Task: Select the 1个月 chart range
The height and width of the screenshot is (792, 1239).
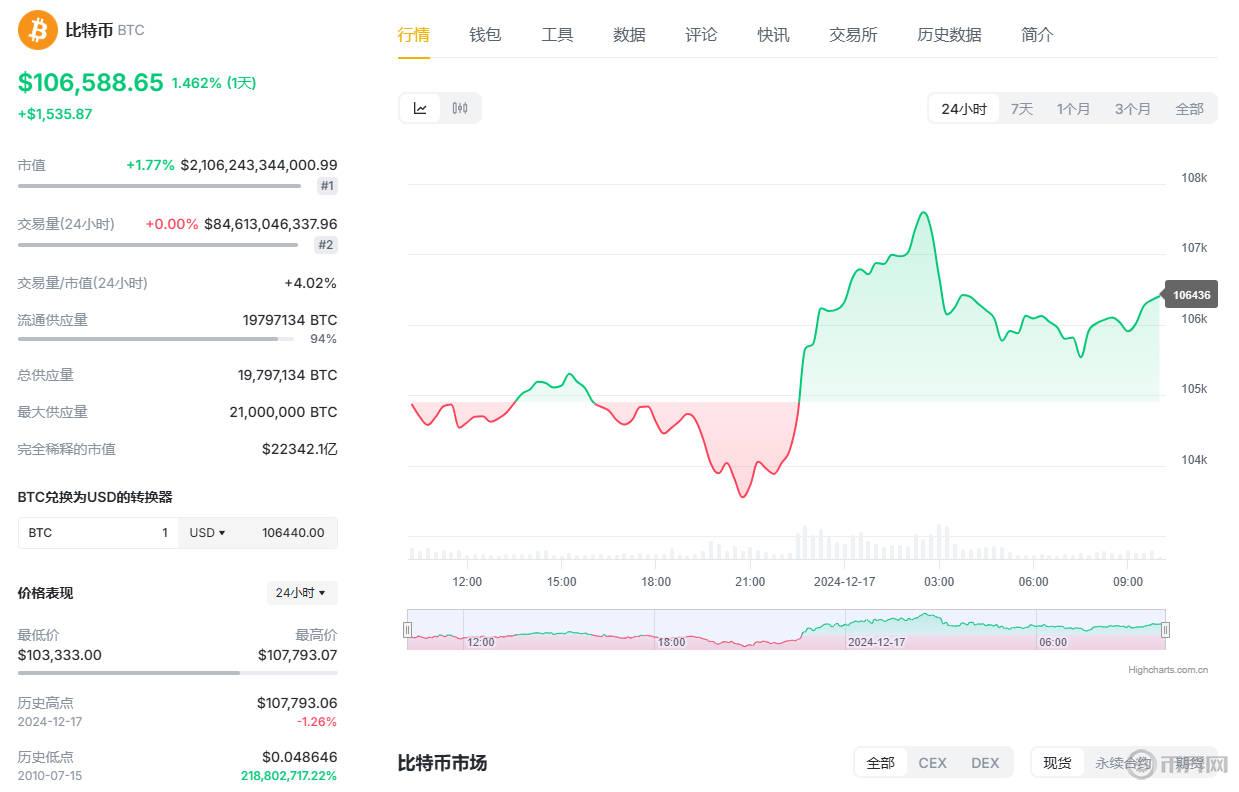Action: click(1073, 109)
